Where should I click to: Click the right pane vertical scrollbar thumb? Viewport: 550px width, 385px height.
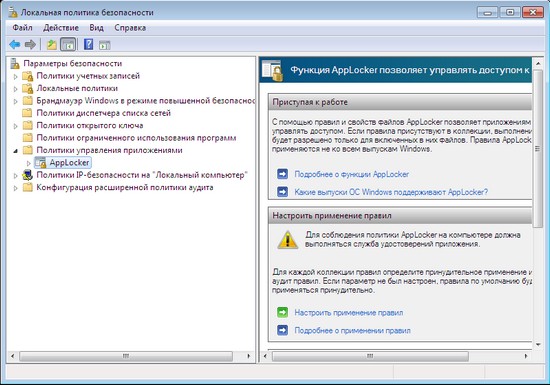tap(538, 149)
